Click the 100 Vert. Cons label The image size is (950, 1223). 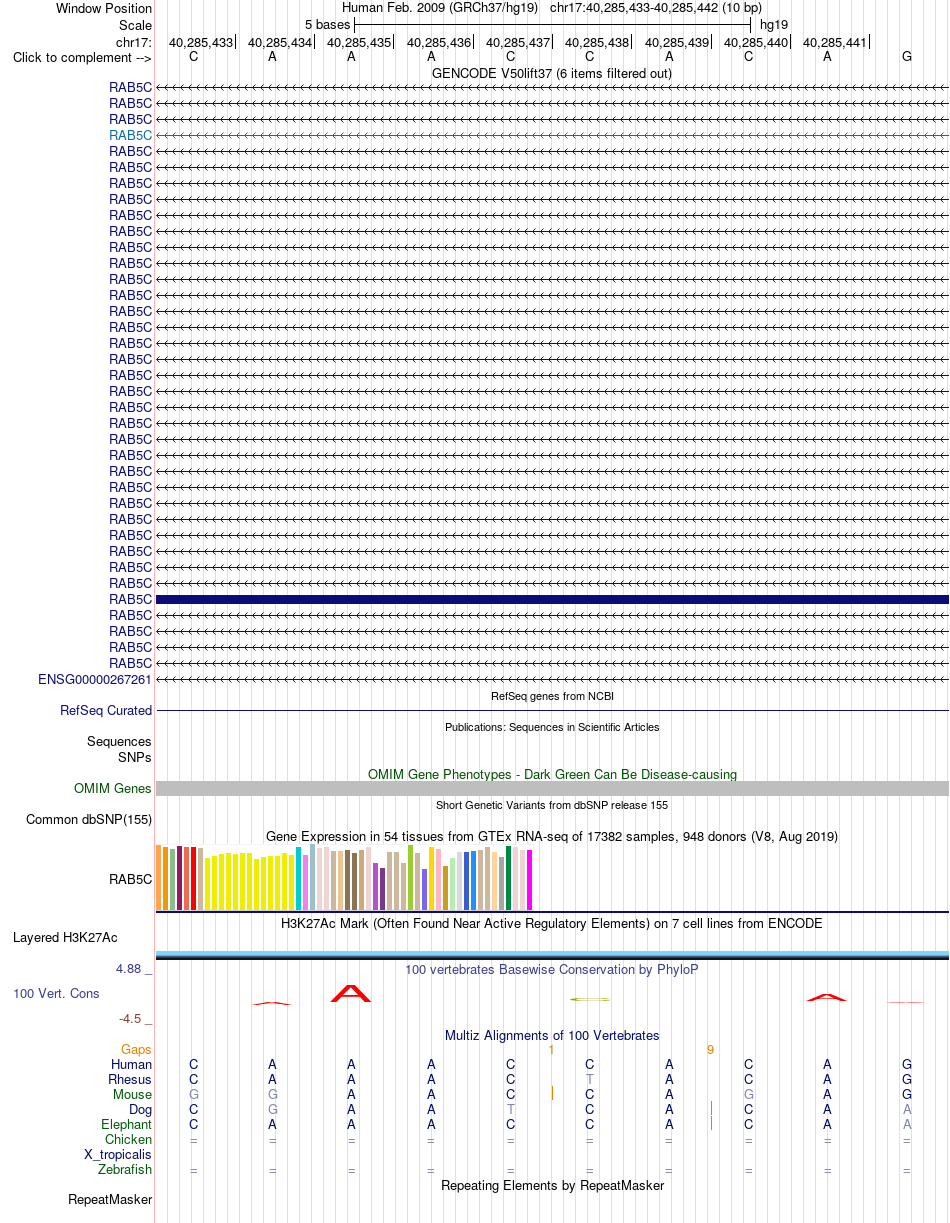(x=56, y=994)
